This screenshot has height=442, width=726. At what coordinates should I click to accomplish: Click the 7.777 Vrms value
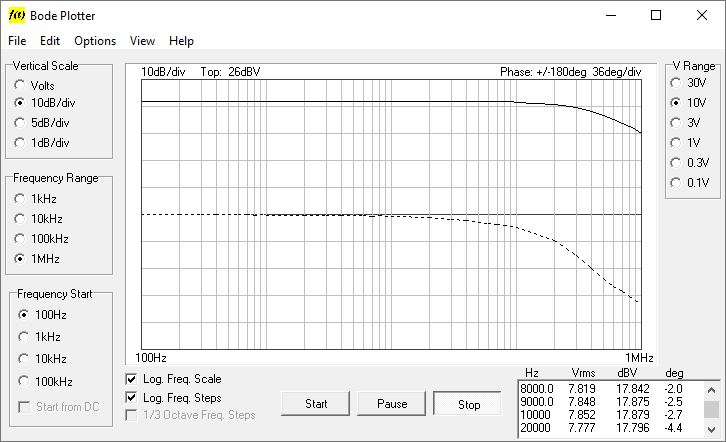[x=582, y=428]
